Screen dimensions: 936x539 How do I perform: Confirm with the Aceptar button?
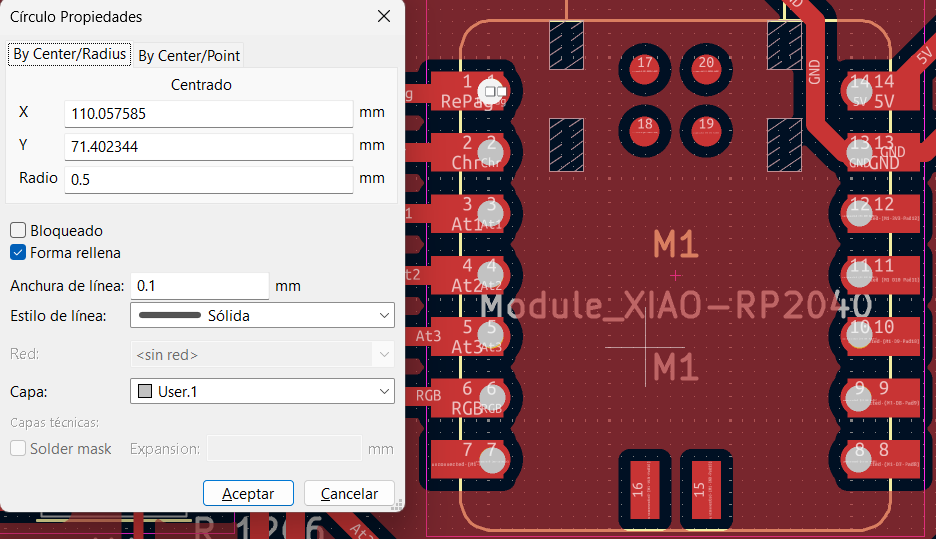tap(248, 494)
